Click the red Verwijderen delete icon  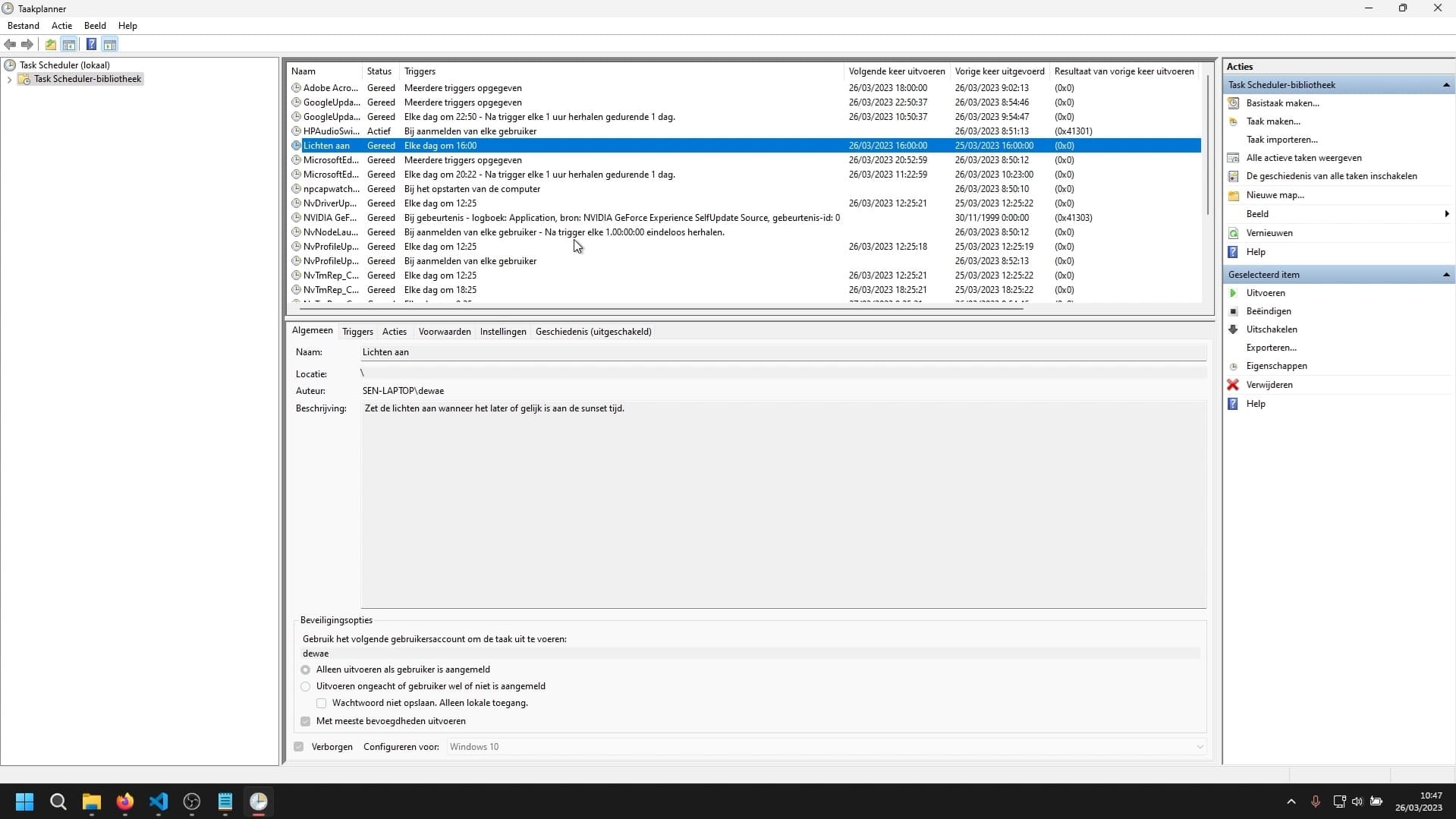coord(1233,385)
